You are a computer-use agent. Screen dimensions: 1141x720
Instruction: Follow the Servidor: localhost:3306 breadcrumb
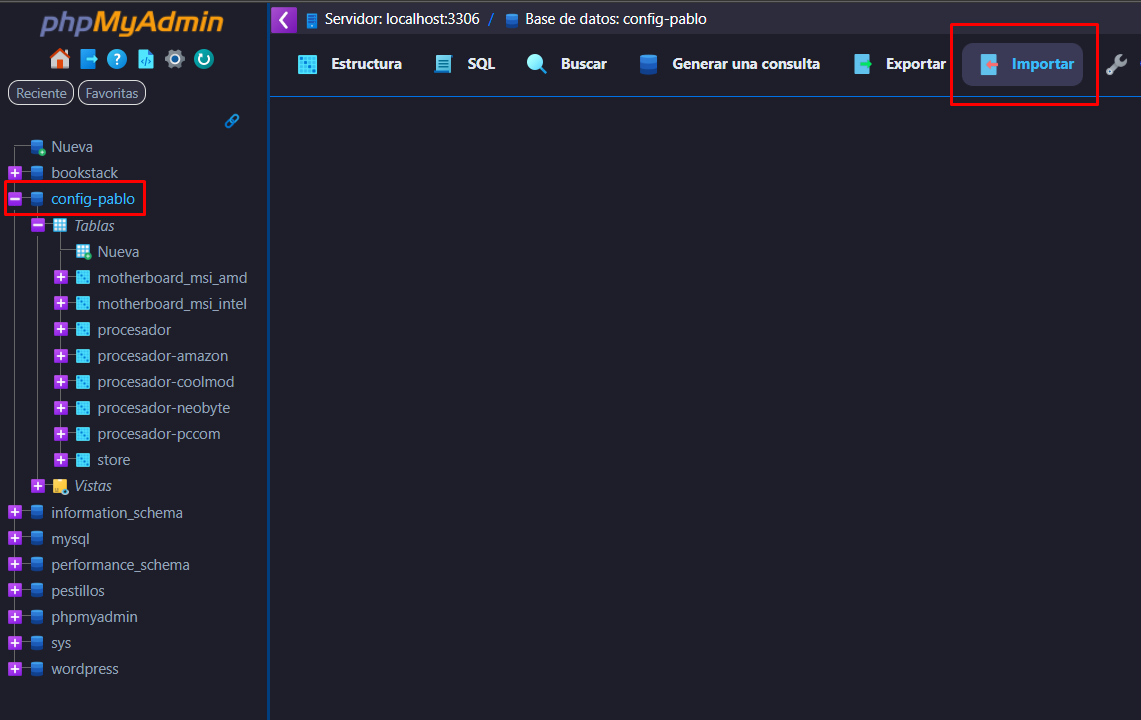coord(402,20)
